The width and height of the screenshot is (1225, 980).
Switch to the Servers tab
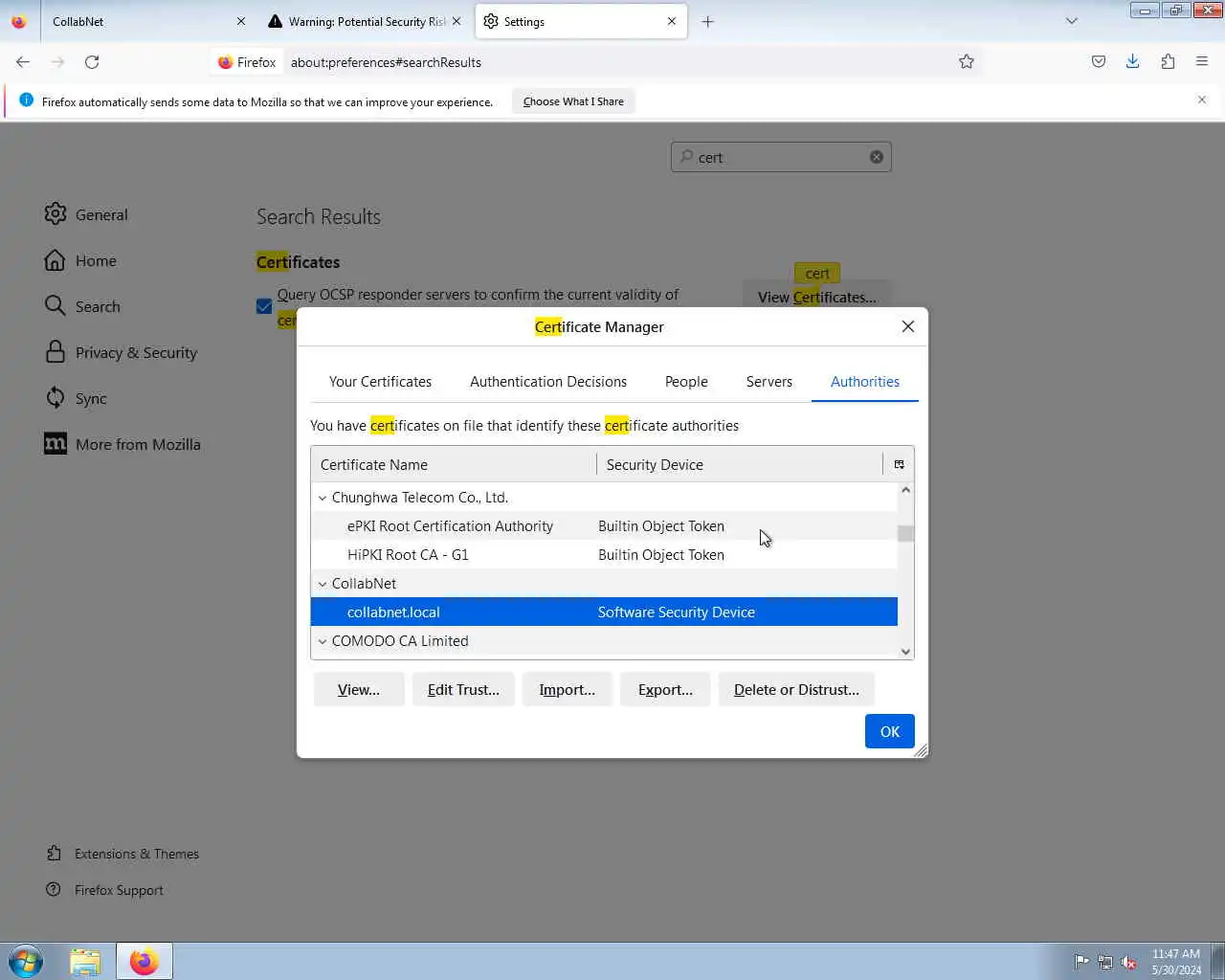coord(769,381)
